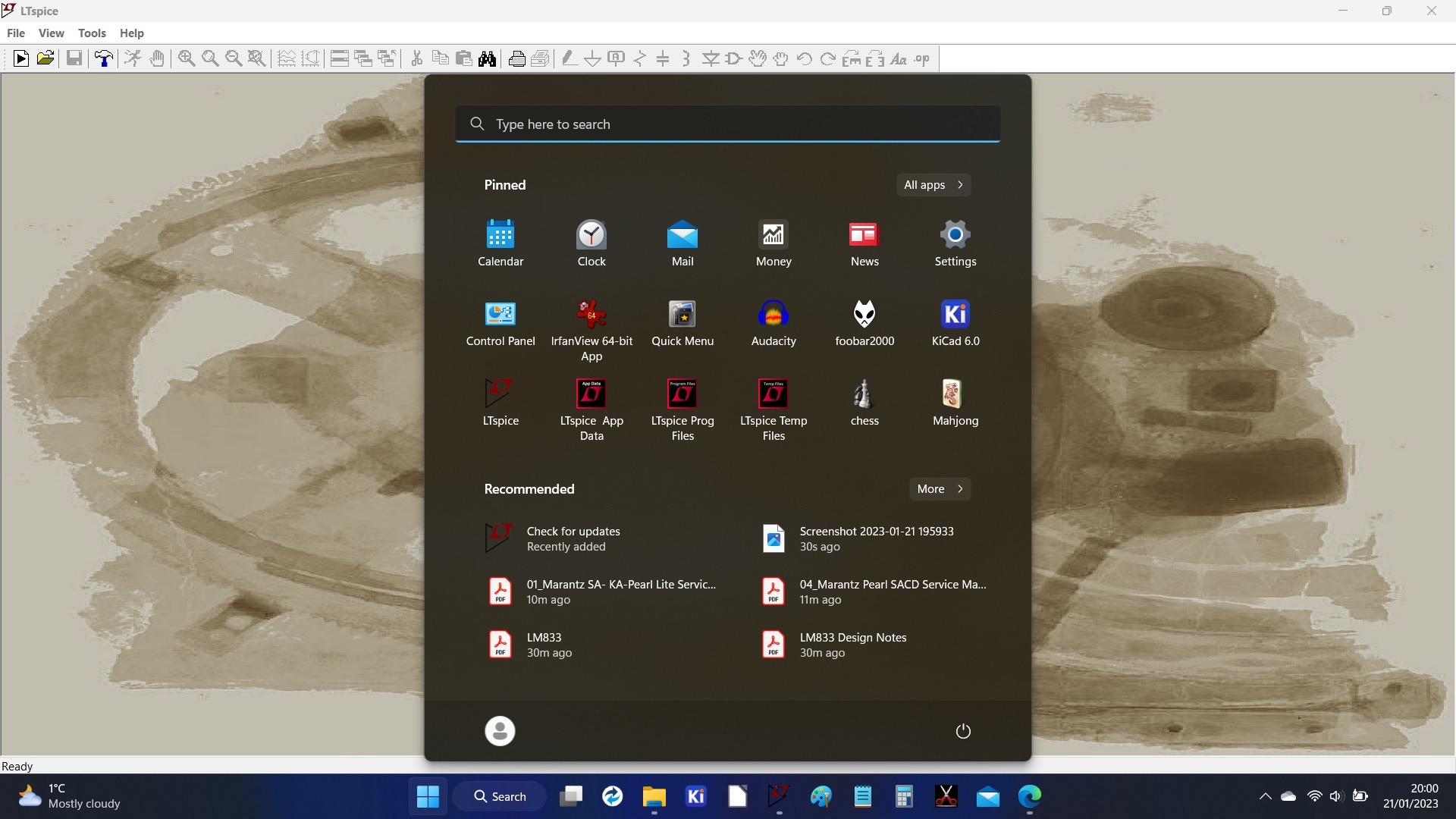Expand More recommended items
This screenshot has width=1456, height=819.
coord(940,489)
